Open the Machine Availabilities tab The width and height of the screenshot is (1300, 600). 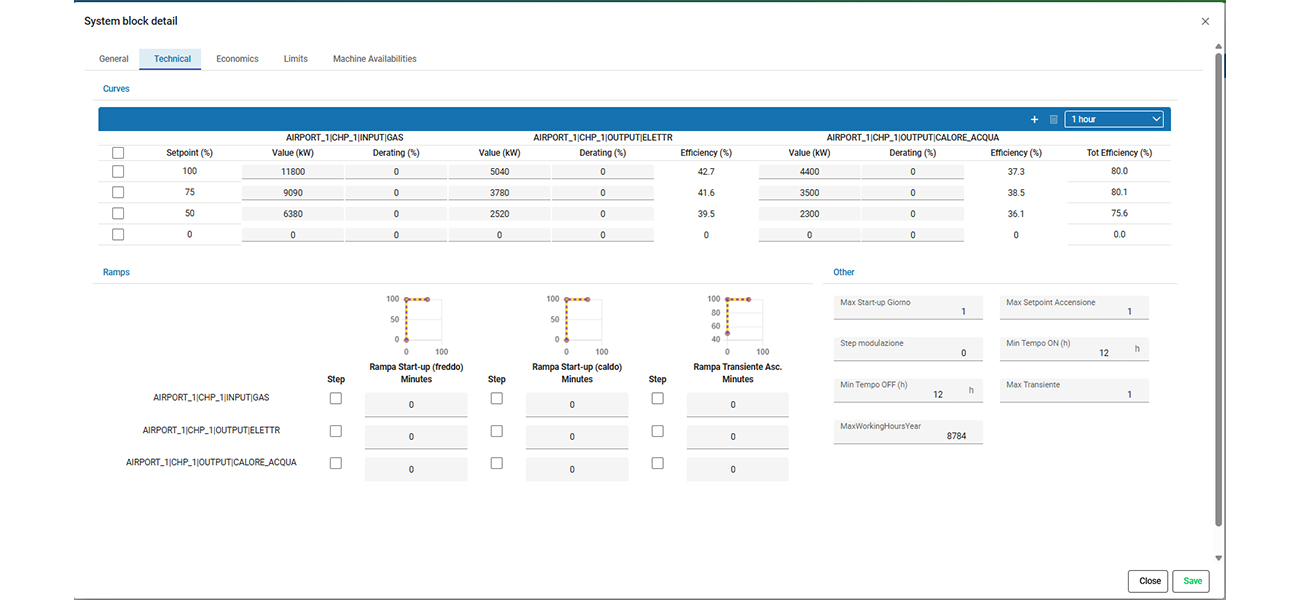[375, 59]
